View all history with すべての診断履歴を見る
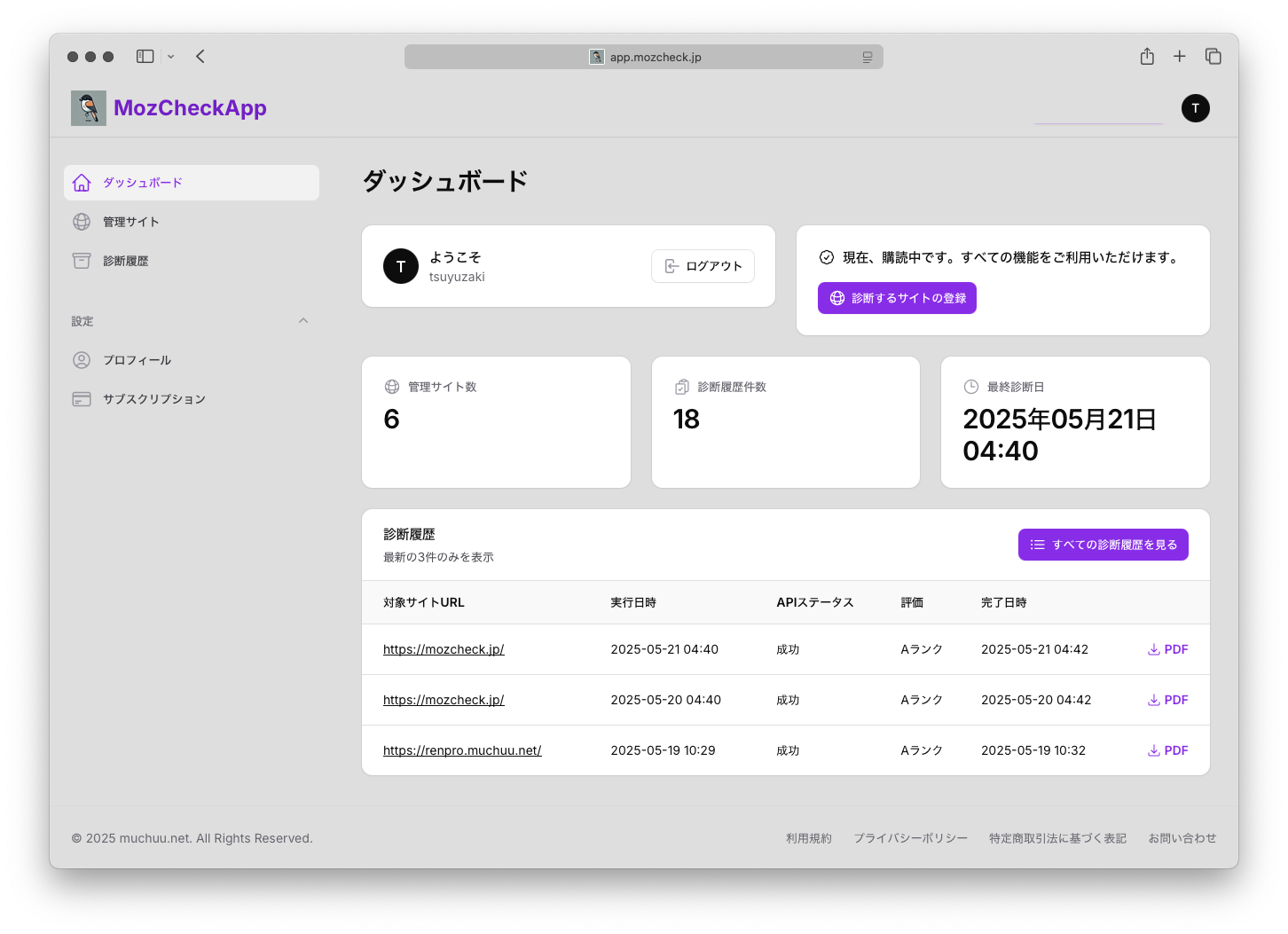The width and height of the screenshot is (1288, 934). pos(1103,545)
